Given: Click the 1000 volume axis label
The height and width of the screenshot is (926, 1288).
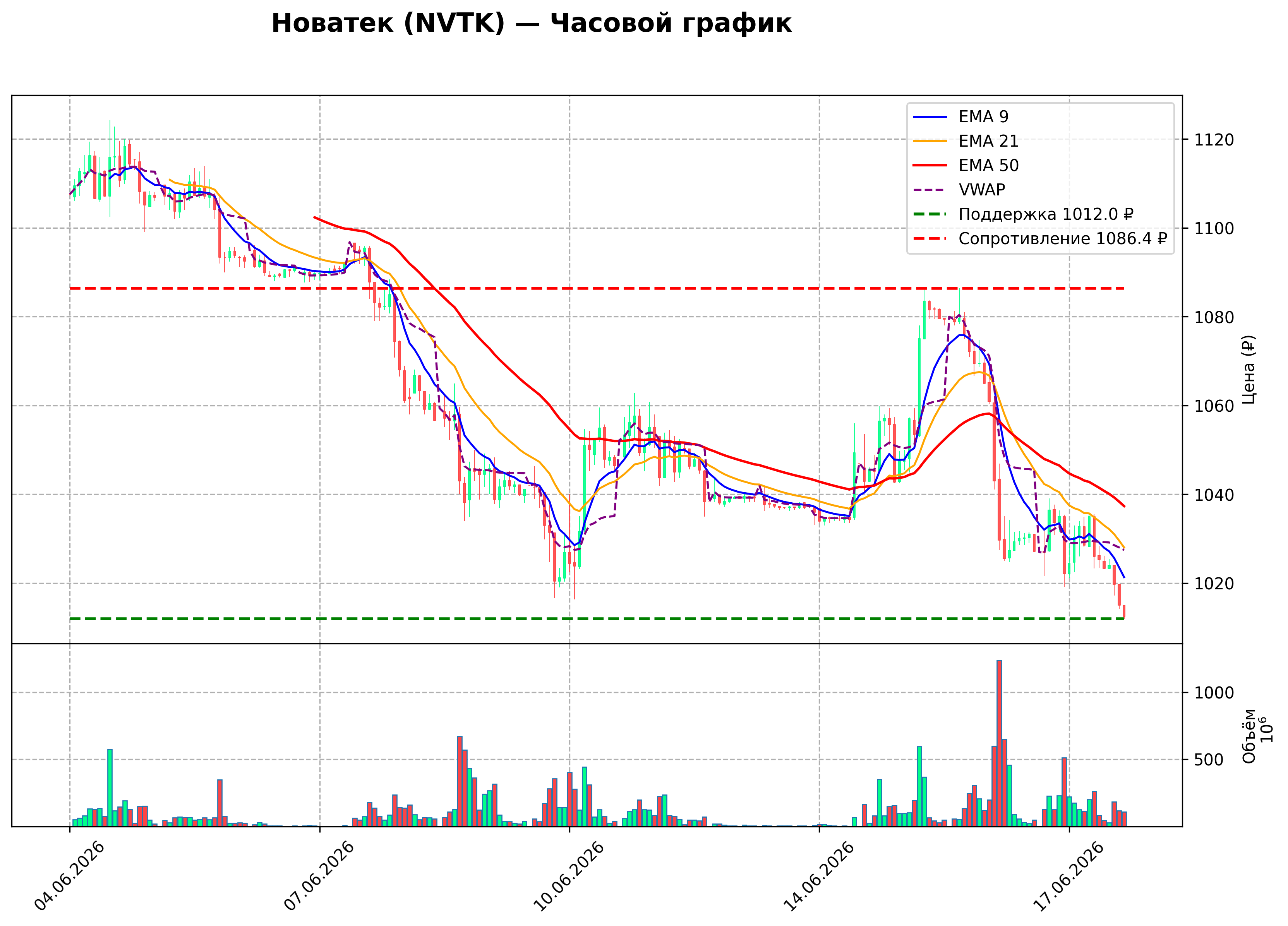Looking at the screenshot, I should [1214, 693].
